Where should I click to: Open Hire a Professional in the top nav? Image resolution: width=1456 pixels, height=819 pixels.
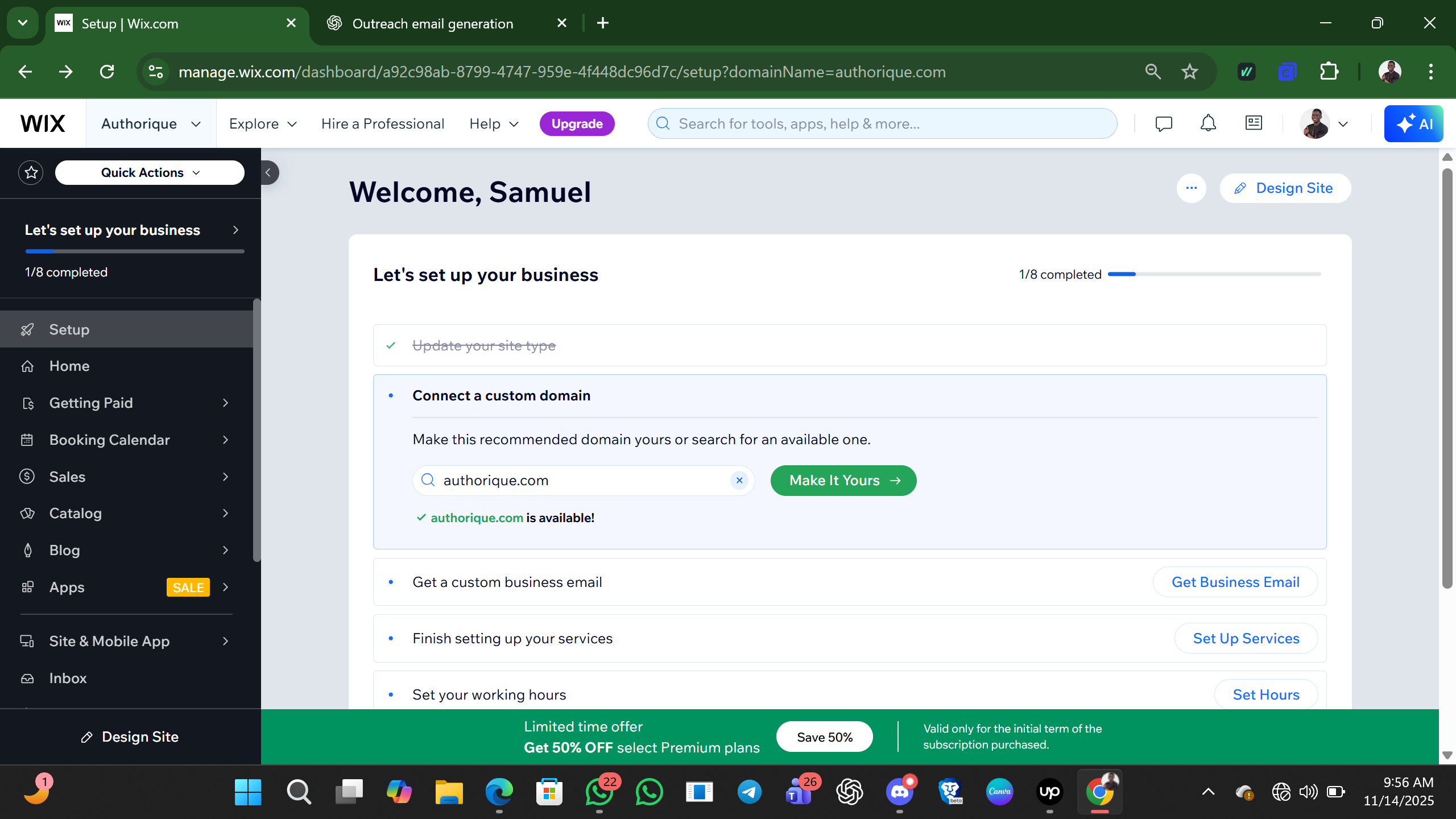pos(383,123)
